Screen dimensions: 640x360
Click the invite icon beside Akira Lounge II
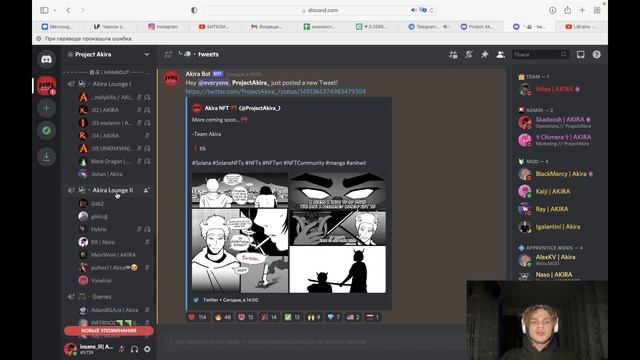tap(146, 190)
